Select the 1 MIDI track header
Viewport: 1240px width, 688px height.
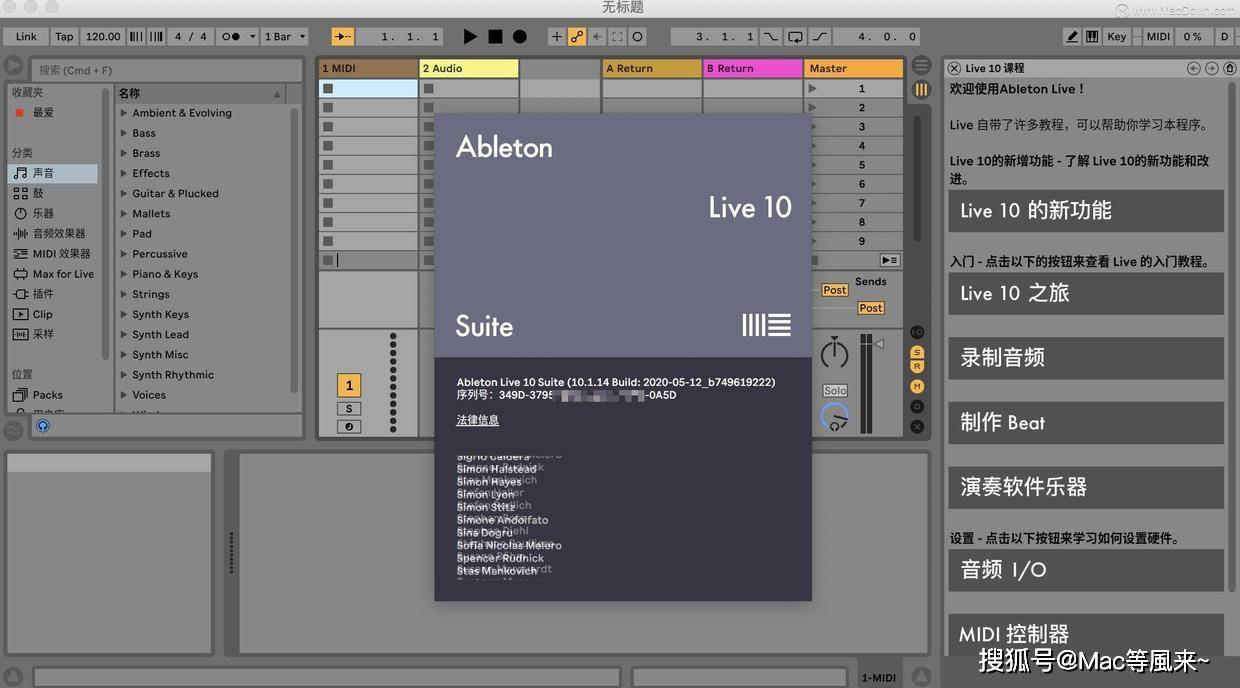pyautogui.click(x=368, y=68)
